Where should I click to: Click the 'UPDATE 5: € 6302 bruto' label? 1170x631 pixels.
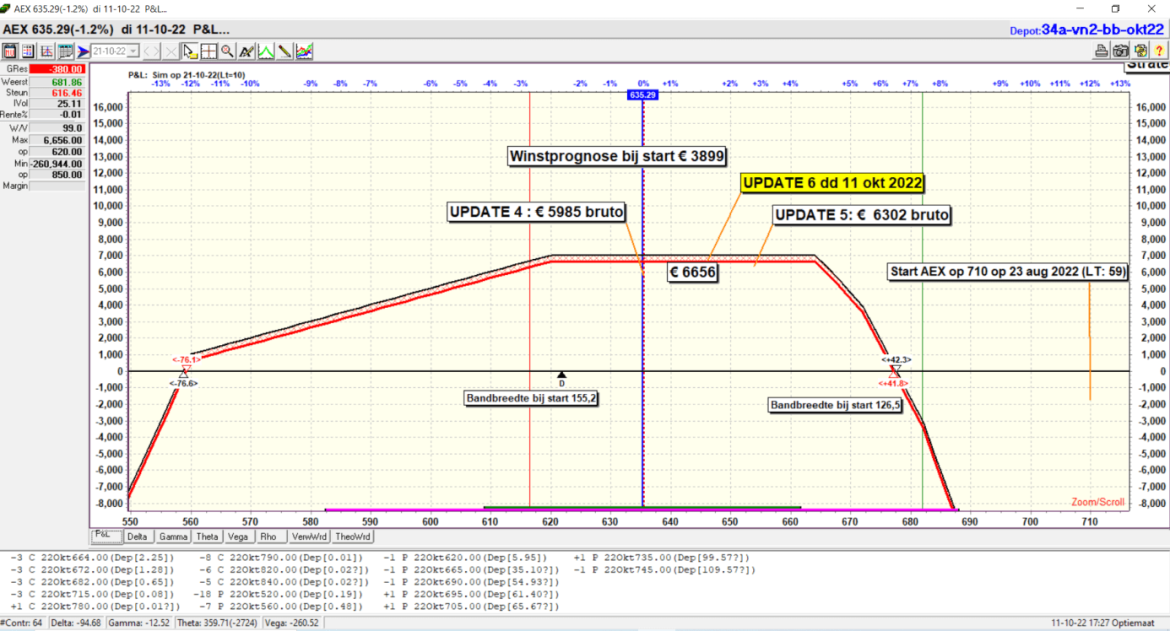(862, 215)
